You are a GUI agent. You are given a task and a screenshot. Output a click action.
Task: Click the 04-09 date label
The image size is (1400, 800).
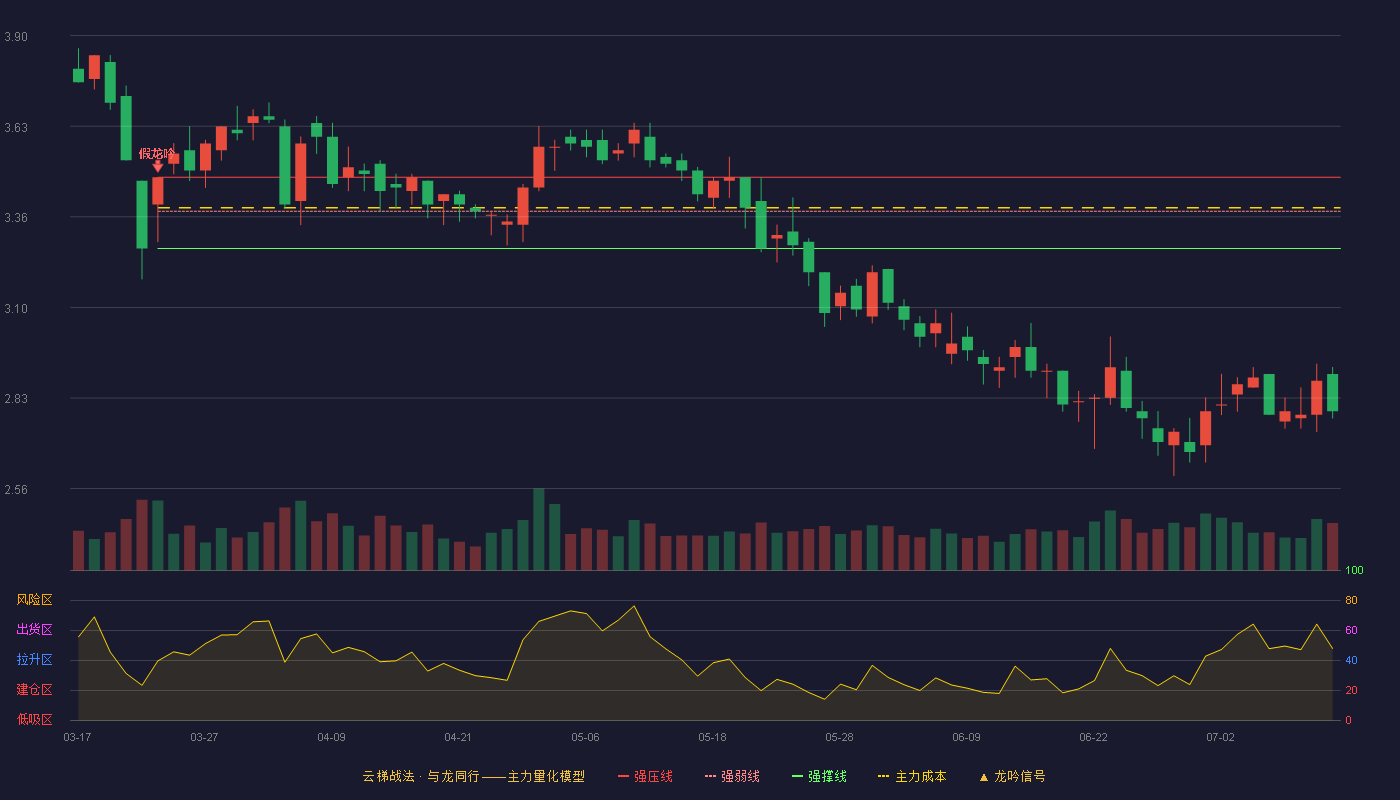pos(331,737)
